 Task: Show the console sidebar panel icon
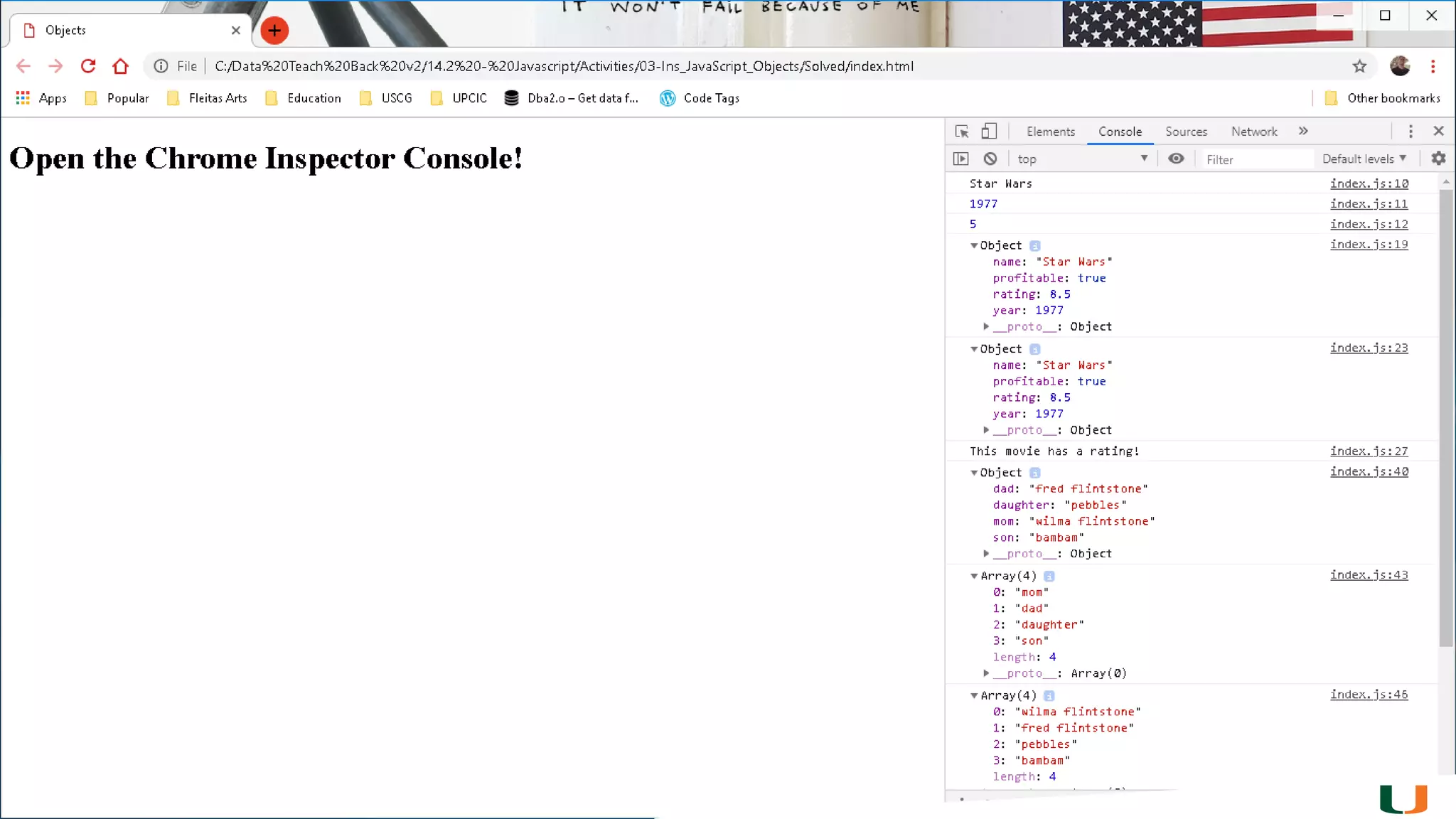[961, 159]
